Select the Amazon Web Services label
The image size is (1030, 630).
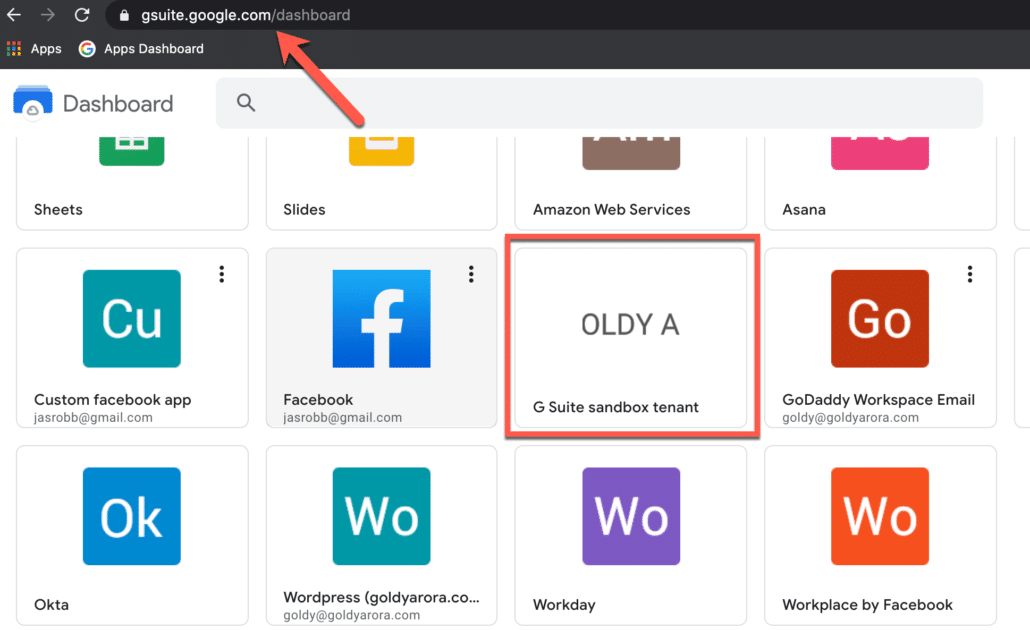coord(612,210)
